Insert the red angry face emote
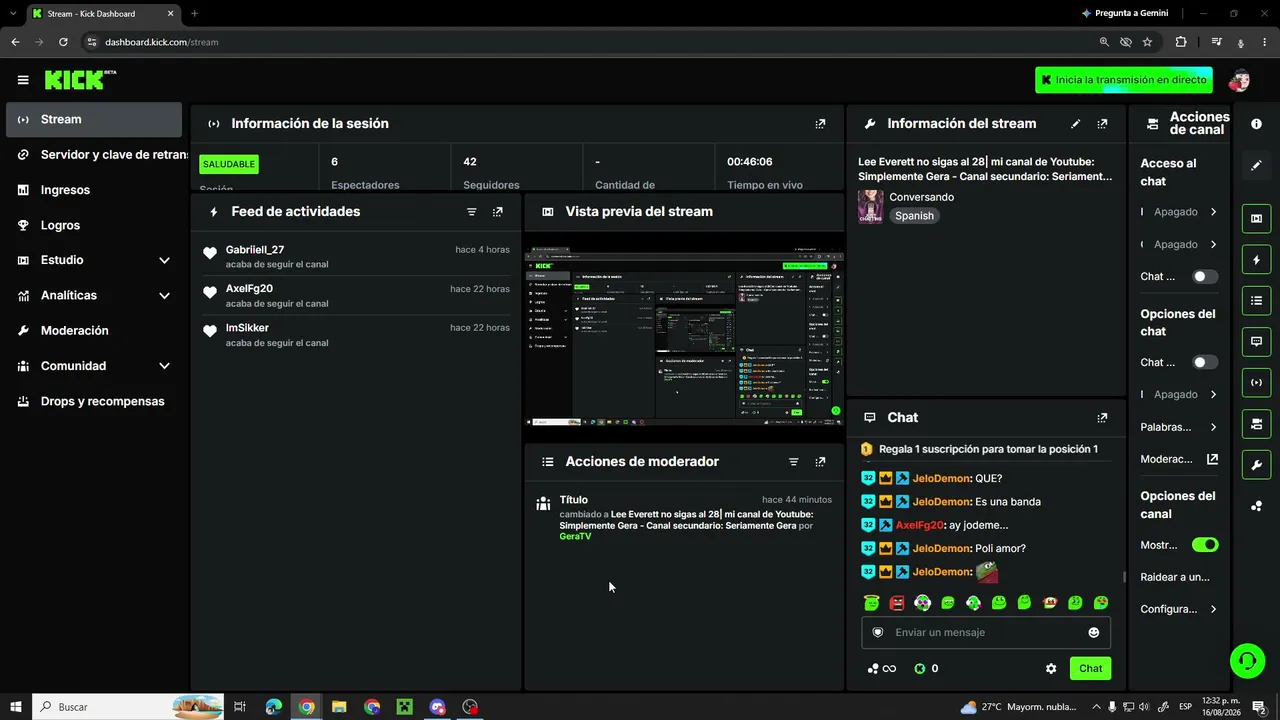The image size is (1280, 720). [x=897, y=603]
